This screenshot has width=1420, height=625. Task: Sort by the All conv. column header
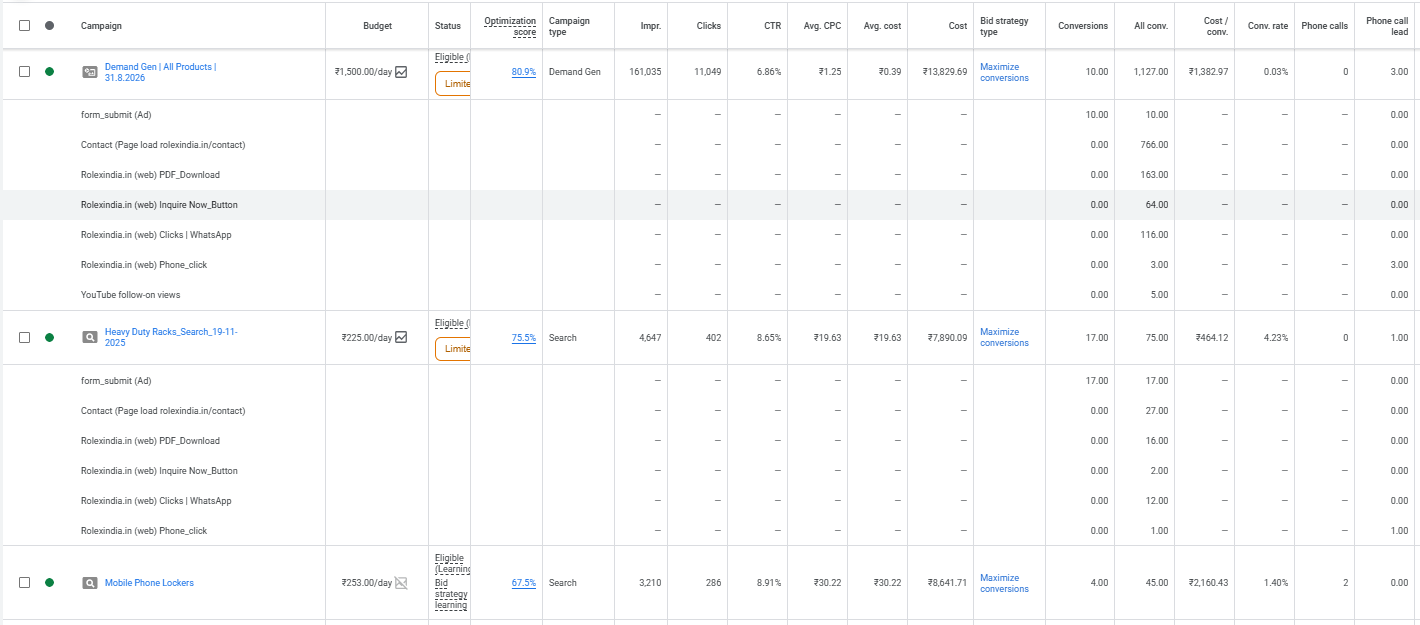[1151, 26]
